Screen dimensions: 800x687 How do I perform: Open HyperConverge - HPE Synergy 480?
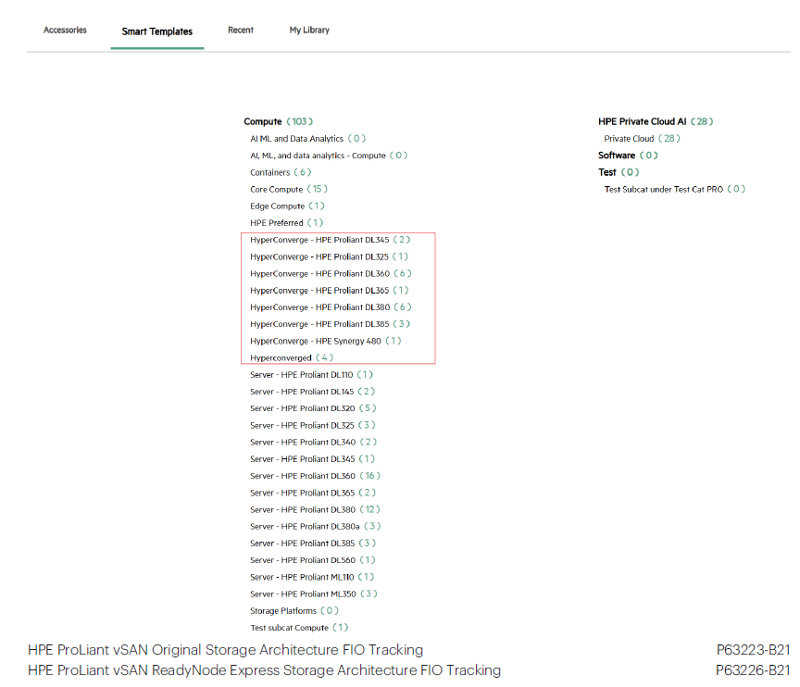(326, 340)
